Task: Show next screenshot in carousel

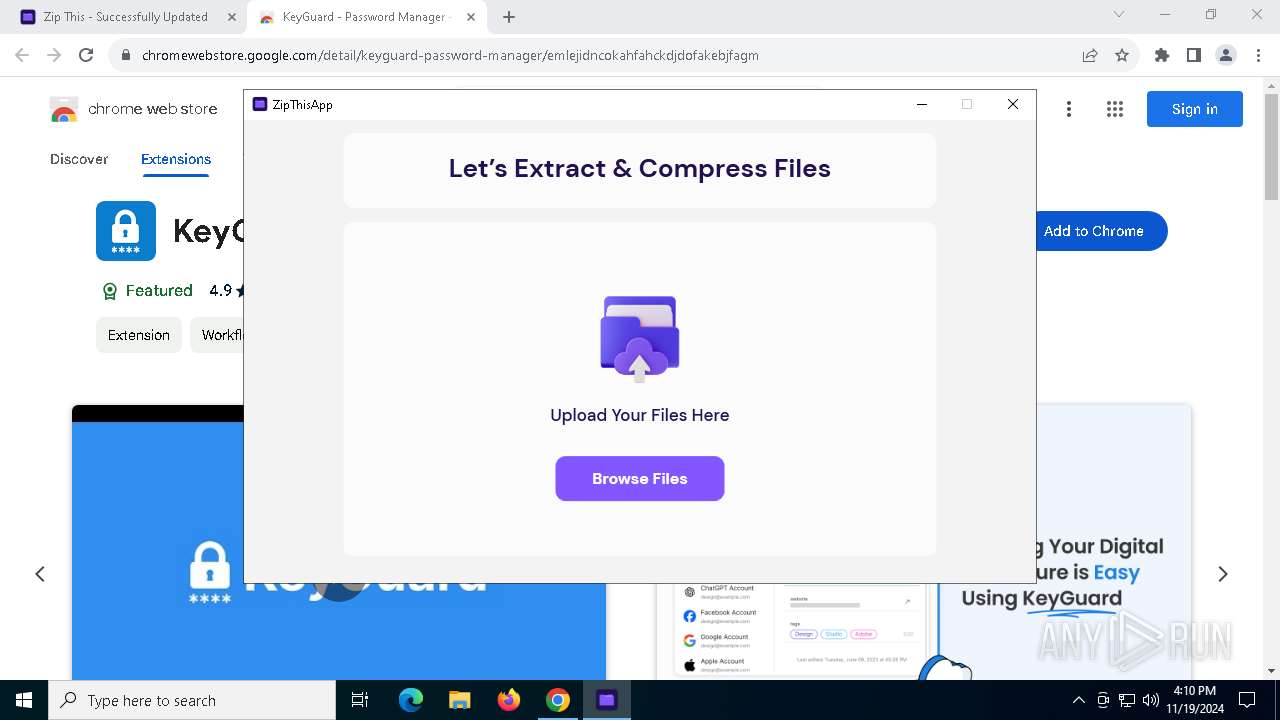Action: [1223, 574]
